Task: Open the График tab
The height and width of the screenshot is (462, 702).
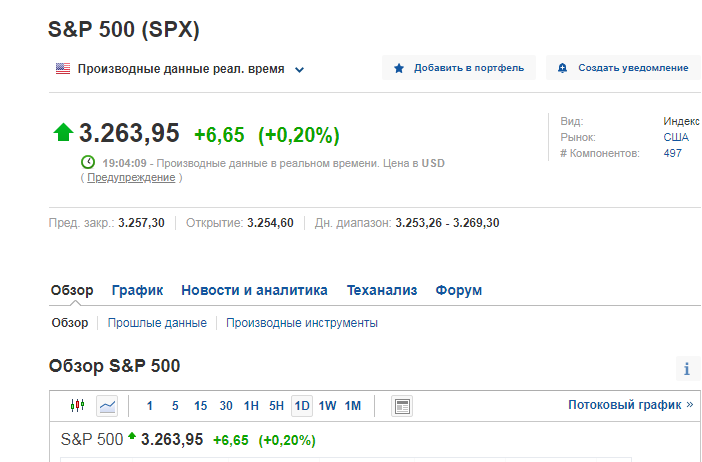Action: [x=137, y=290]
